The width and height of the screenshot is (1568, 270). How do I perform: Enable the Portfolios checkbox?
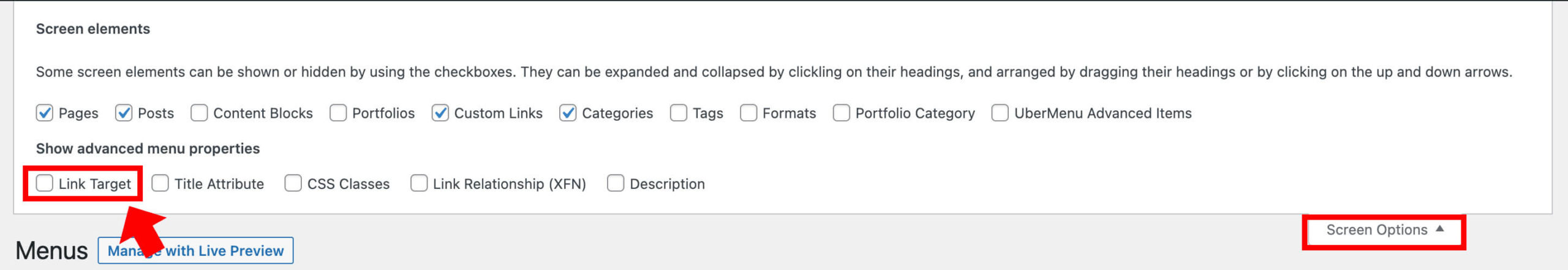tap(338, 113)
